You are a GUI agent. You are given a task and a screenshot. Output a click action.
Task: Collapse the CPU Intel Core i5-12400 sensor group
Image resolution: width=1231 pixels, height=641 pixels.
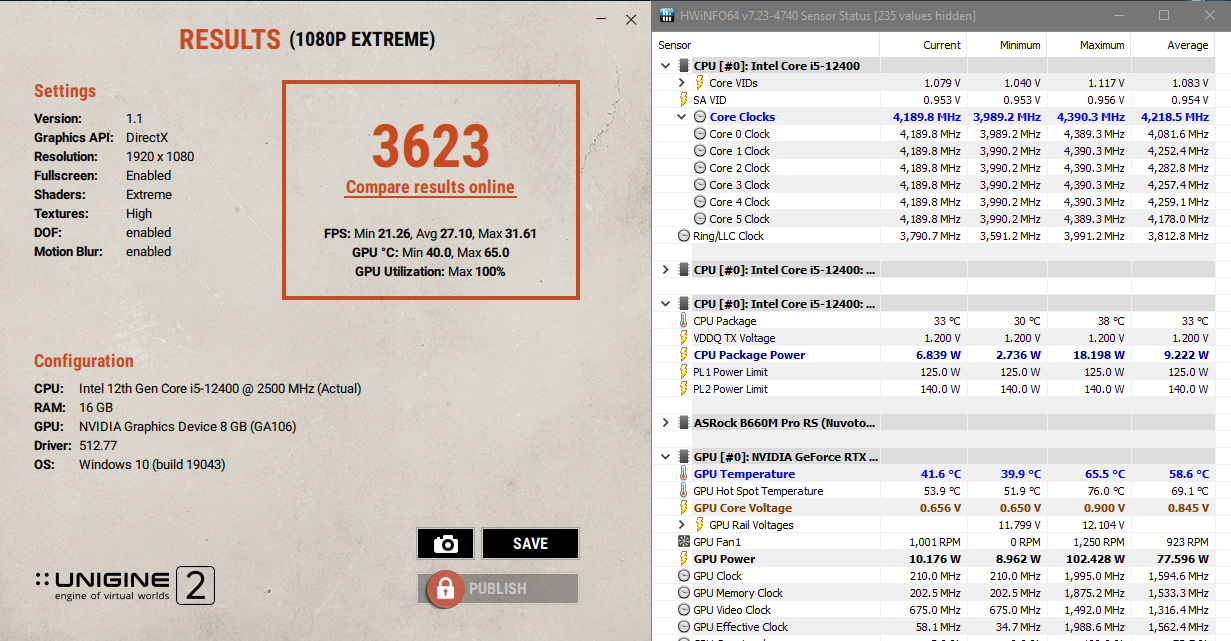666,66
